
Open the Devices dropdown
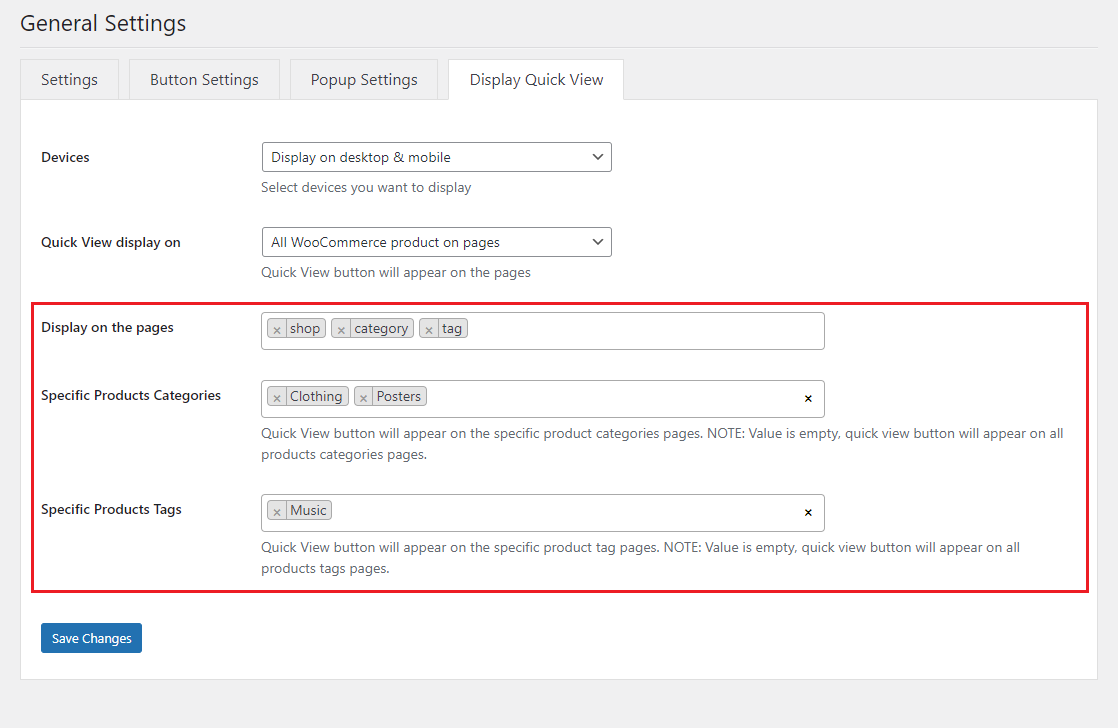[436, 157]
